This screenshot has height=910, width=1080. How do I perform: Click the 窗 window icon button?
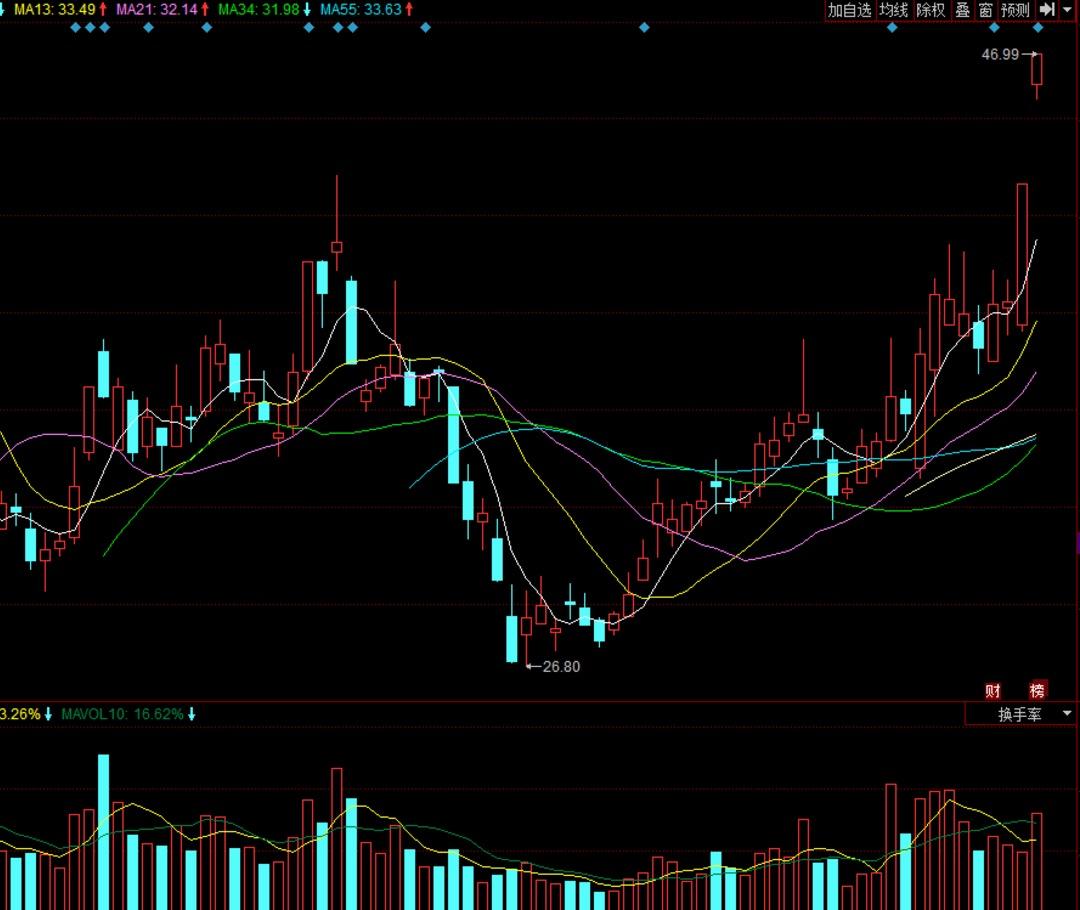click(986, 10)
